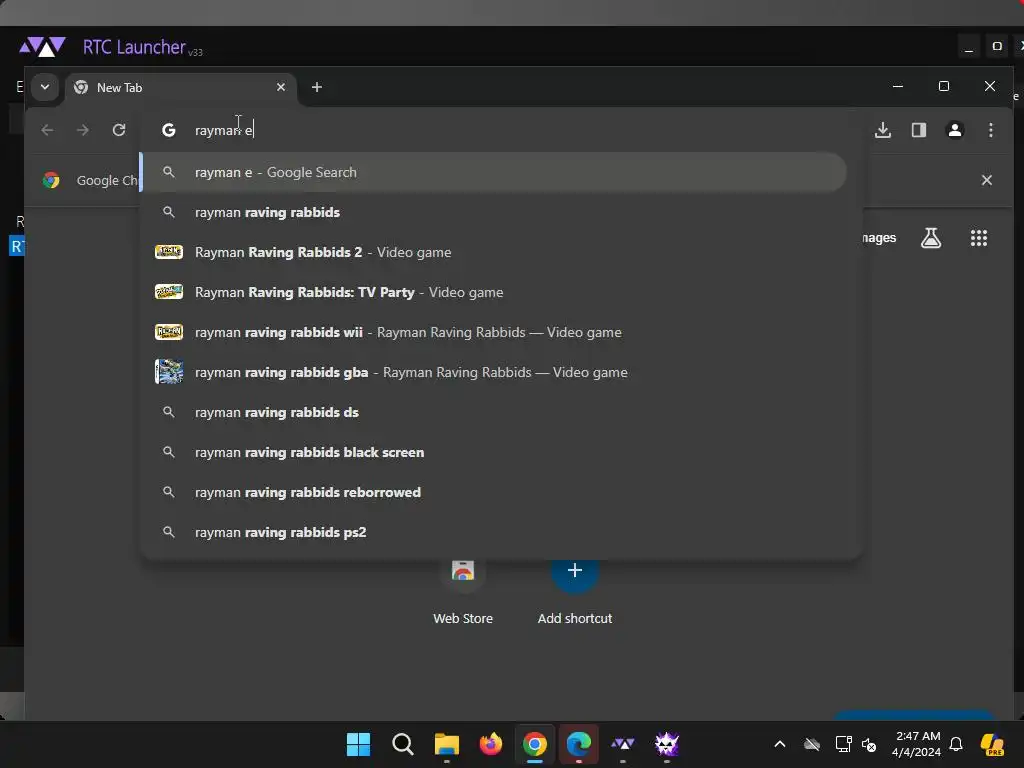
Task: Click the OneDrive cloud tray icon
Action: (x=812, y=744)
